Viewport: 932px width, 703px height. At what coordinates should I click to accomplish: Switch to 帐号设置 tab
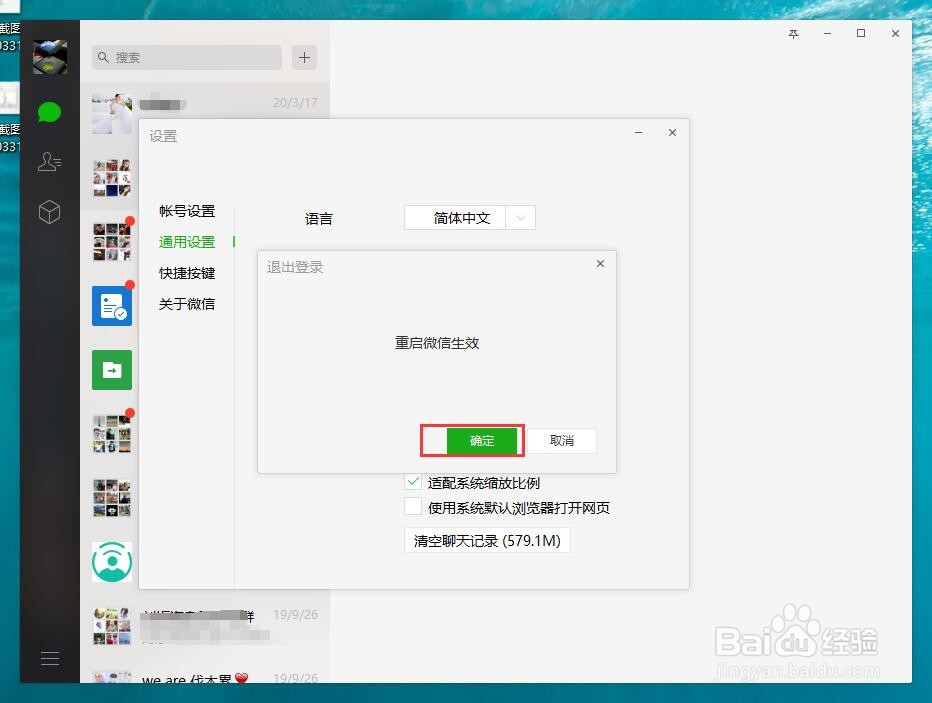point(188,211)
